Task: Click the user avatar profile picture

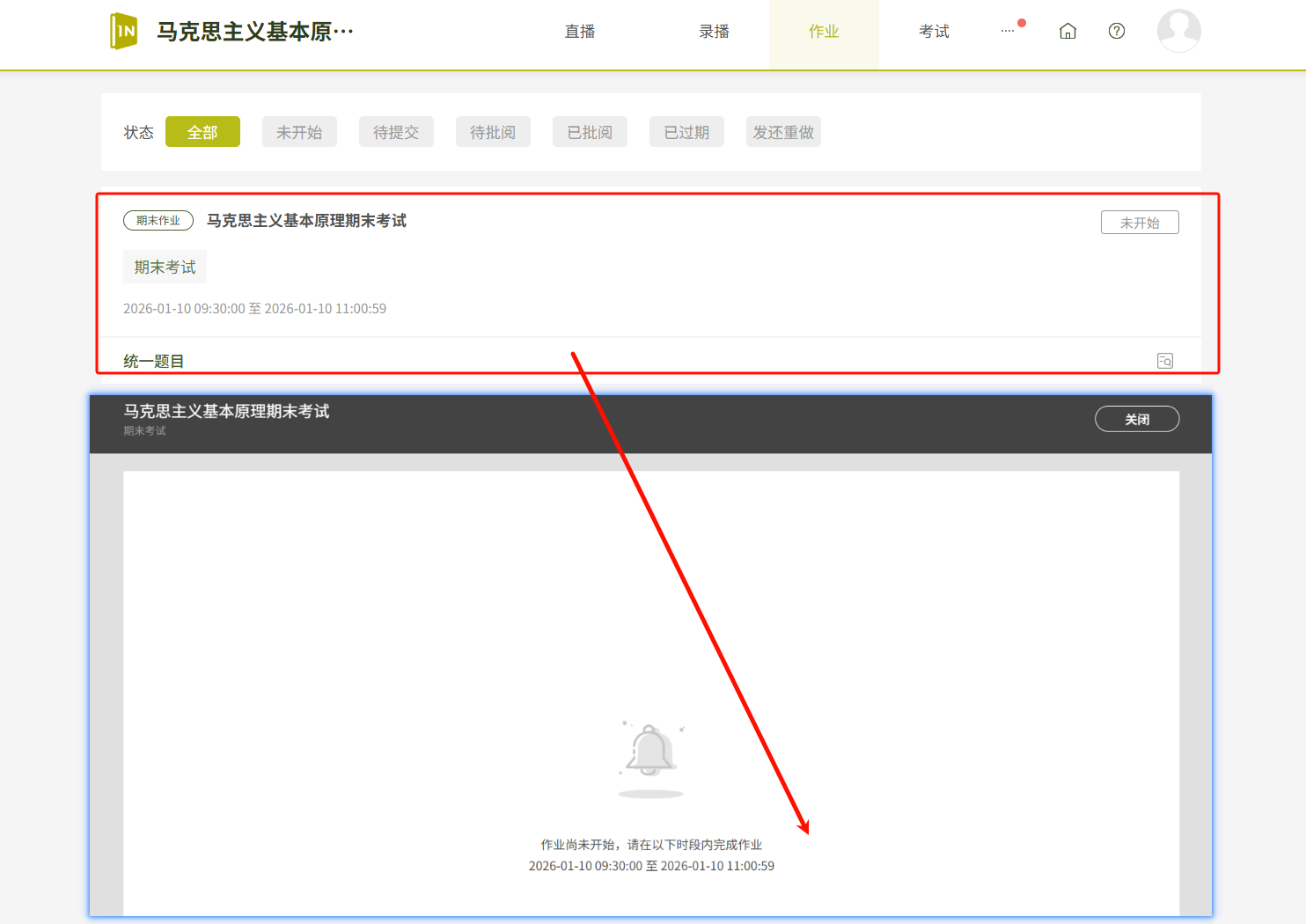Action: click(1178, 31)
